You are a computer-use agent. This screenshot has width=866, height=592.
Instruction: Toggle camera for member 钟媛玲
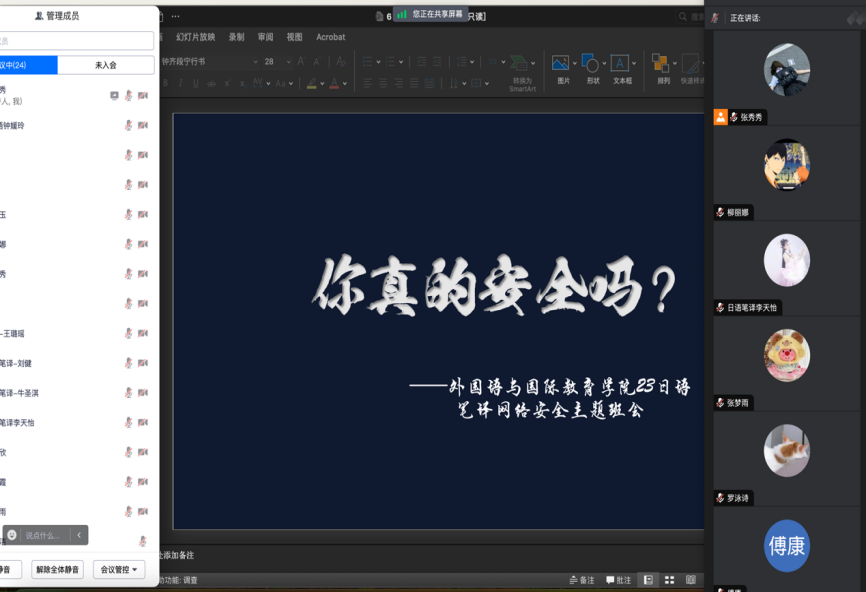point(143,126)
